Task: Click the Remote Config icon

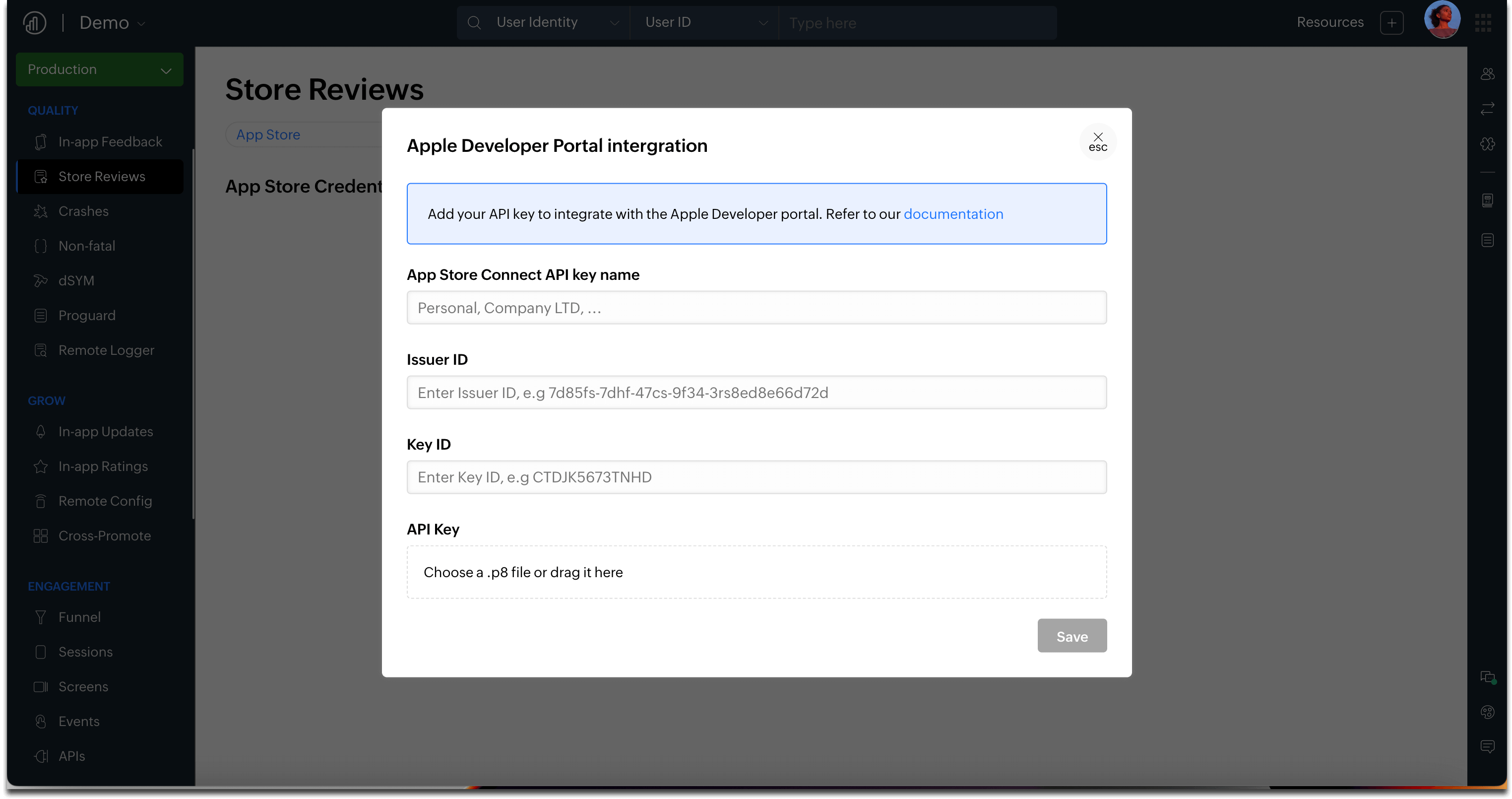Action: pos(41,501)
